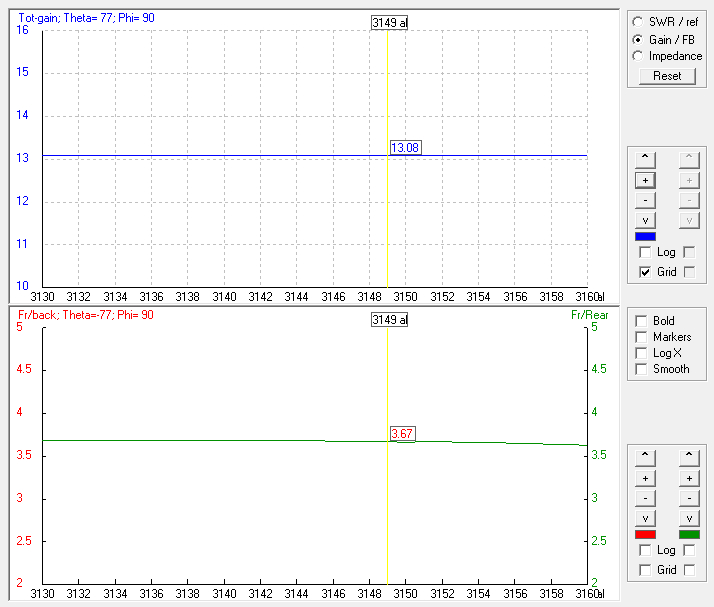The image size is (714, 607).
Task: Click the up-arrow button above the blue swatch
Action: click(x=646, y=157)
